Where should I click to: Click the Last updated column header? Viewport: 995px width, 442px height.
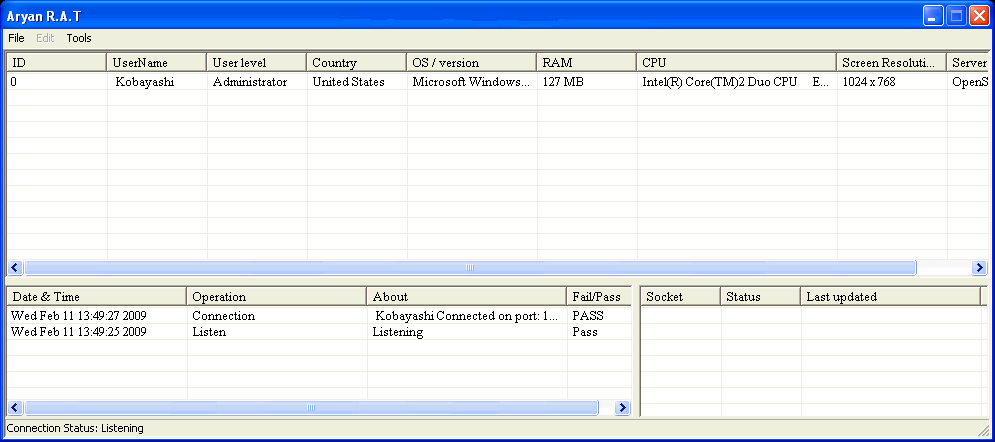pos(888,297)
